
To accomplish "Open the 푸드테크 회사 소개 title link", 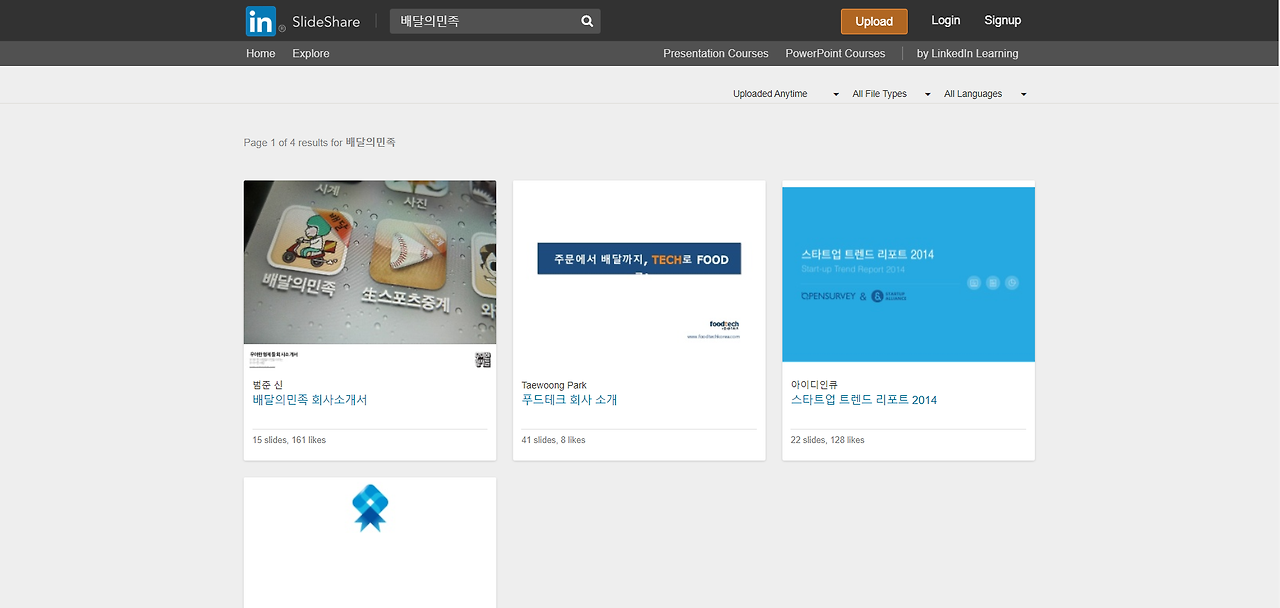I will (569, 400).
